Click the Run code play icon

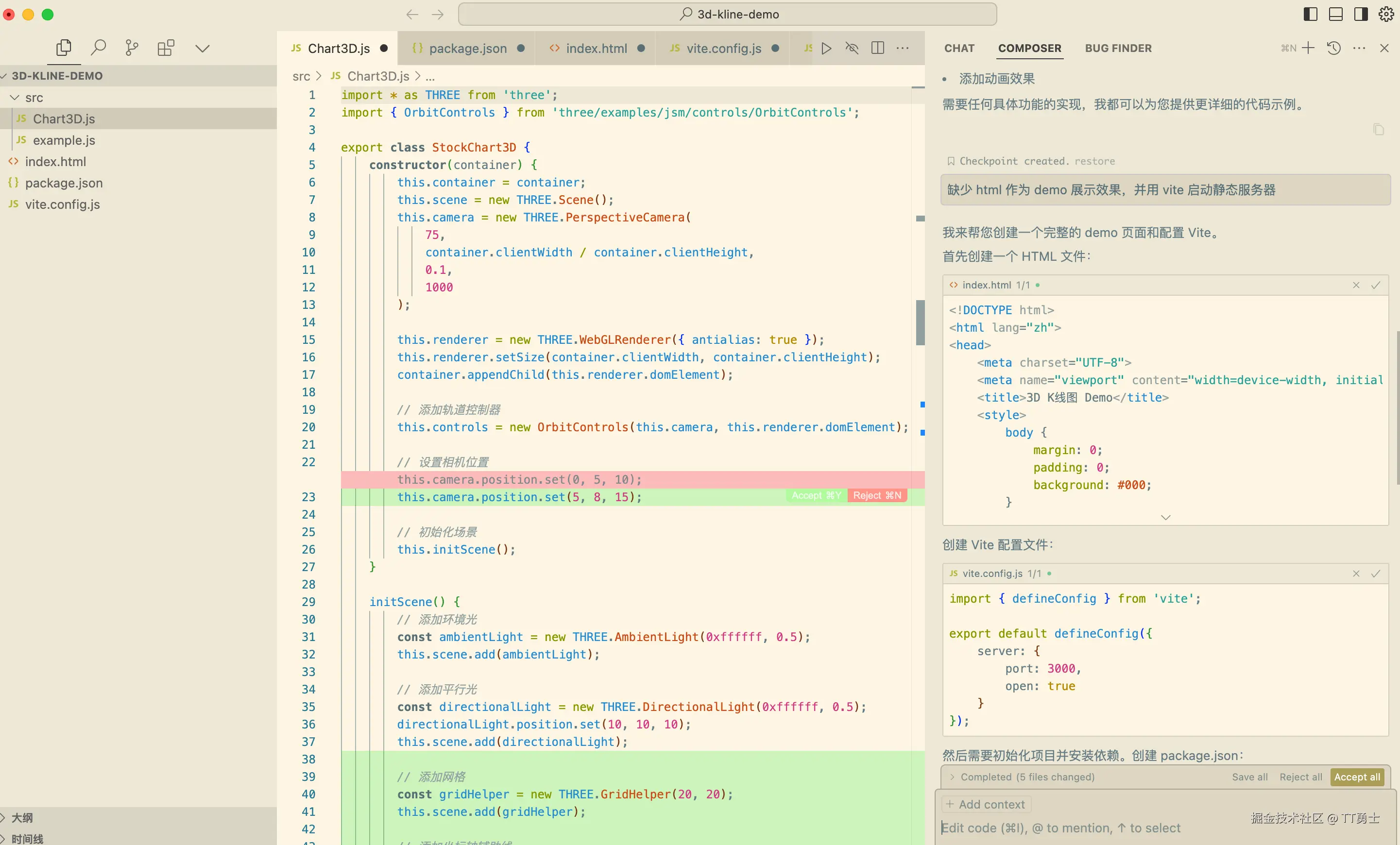click(827, 48)
